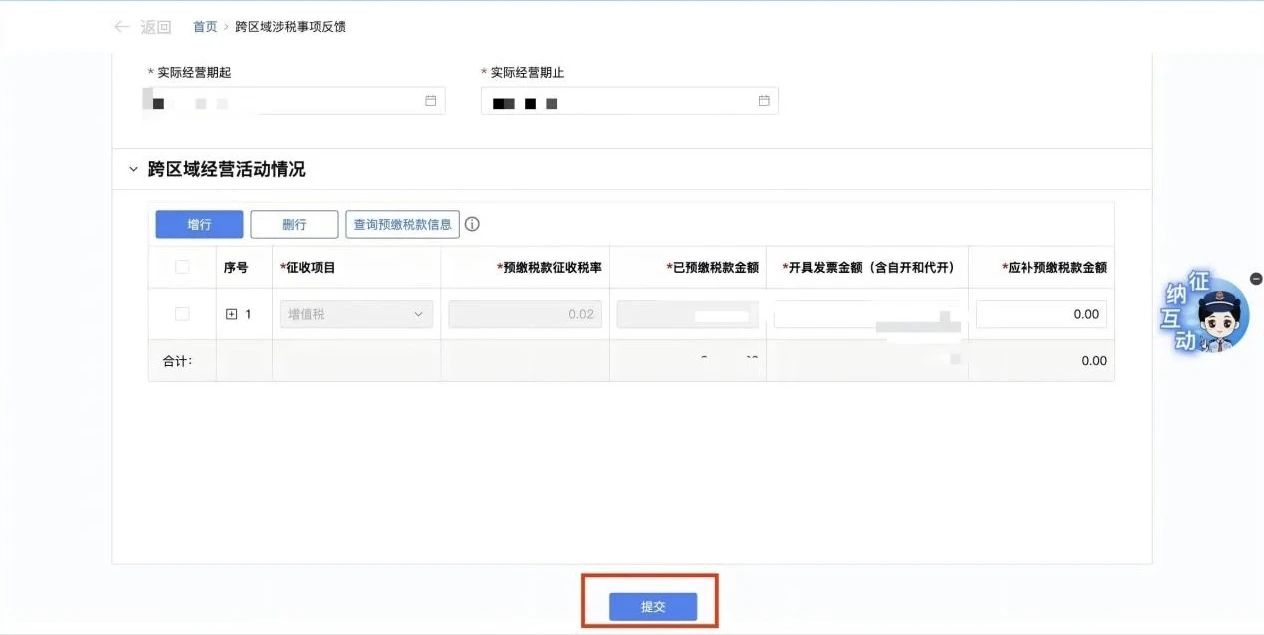Open the 征纳互动 assistant avatar
Screen dimensions: 1264x635
[1206, 313]
